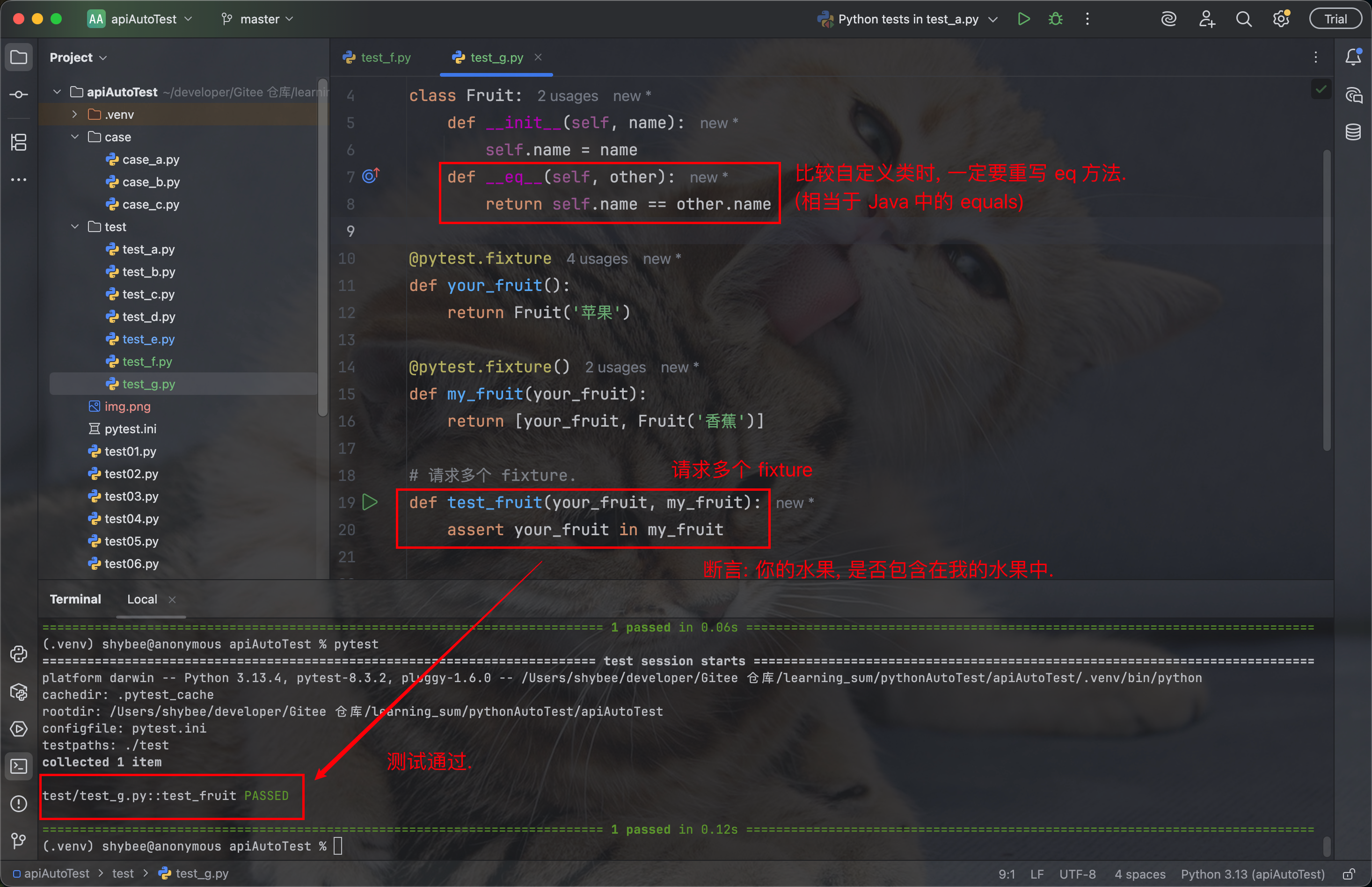Click the green inspections checkmark widget
The height and width of the screenshot is (887, 1372).
(x=1321, y=89)
